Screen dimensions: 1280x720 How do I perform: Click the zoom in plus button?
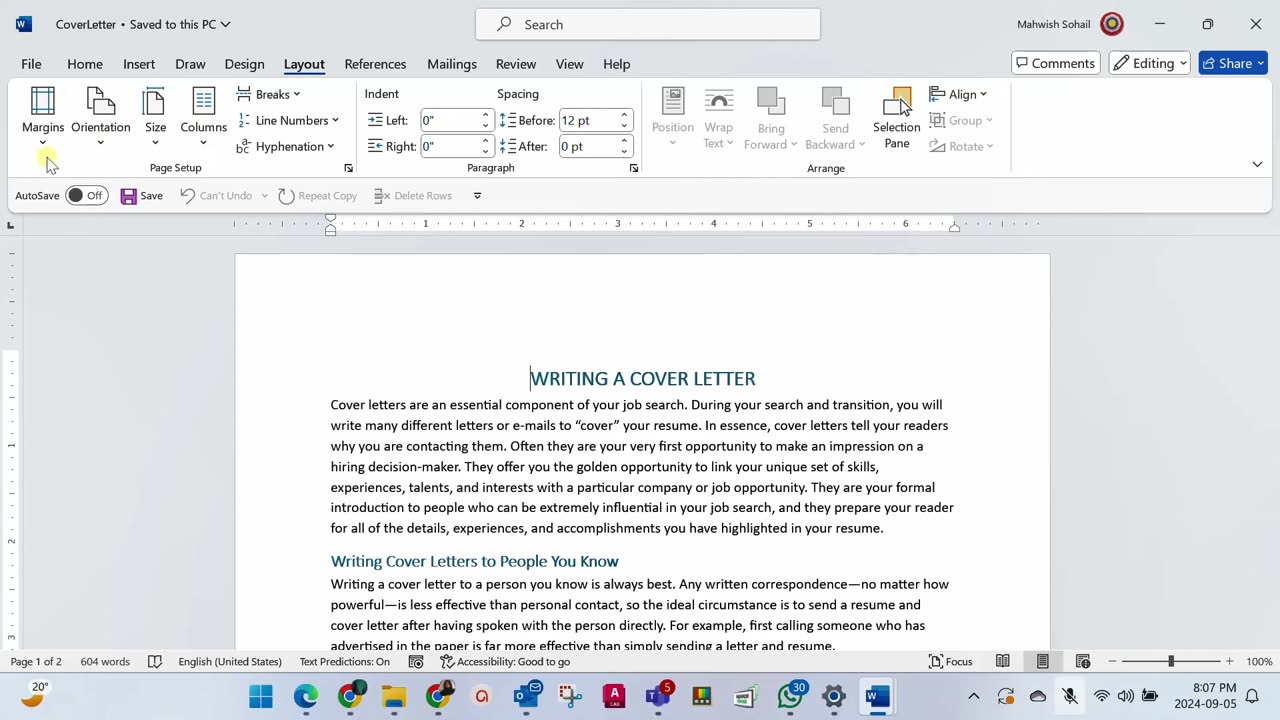click(1230, 661)
